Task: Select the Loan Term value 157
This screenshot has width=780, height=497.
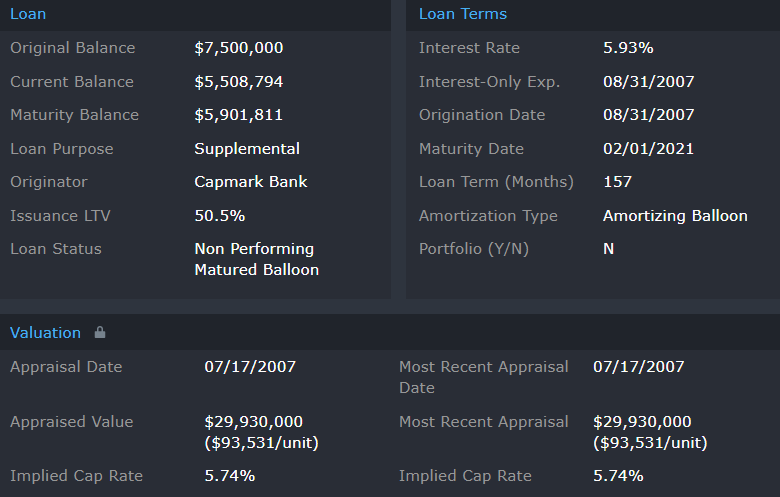Action: click(618, 182)
